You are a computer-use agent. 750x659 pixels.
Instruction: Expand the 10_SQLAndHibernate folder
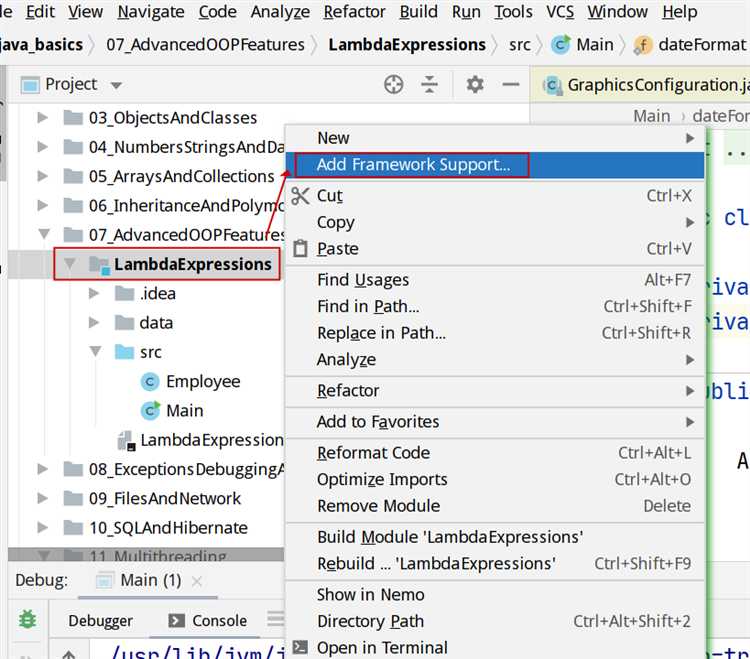click(43, 527)
